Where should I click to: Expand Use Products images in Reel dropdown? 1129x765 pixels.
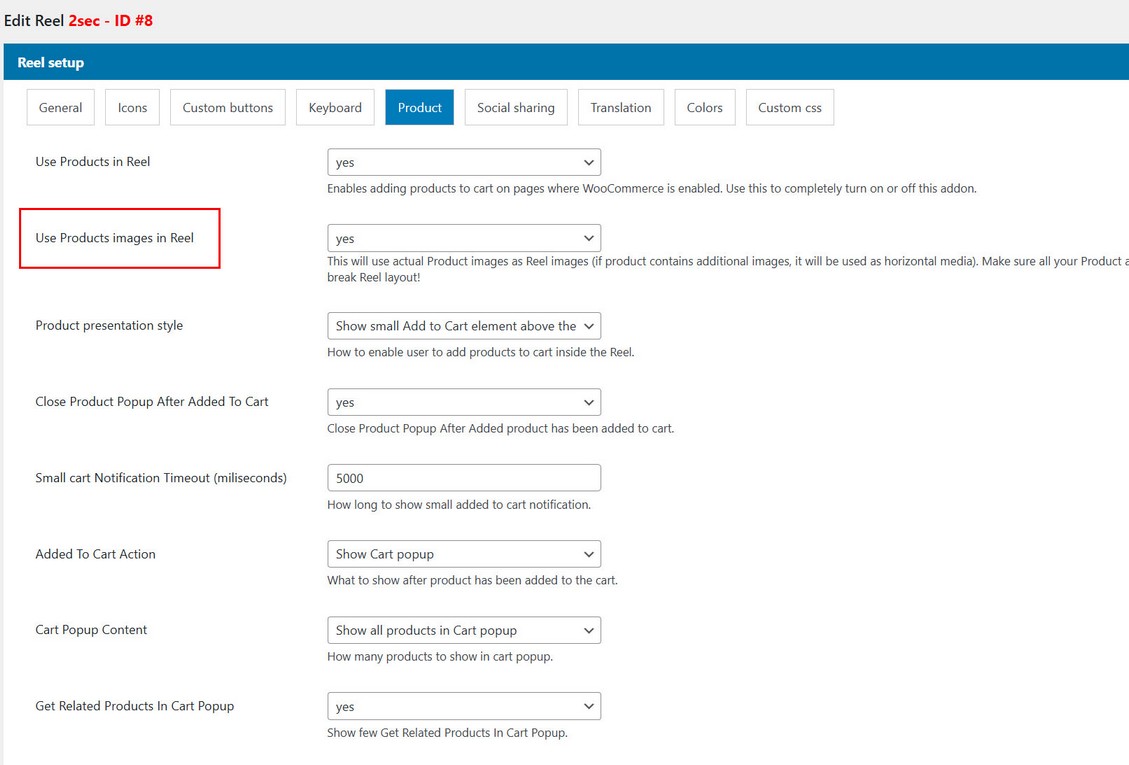[x=464, y=238]
